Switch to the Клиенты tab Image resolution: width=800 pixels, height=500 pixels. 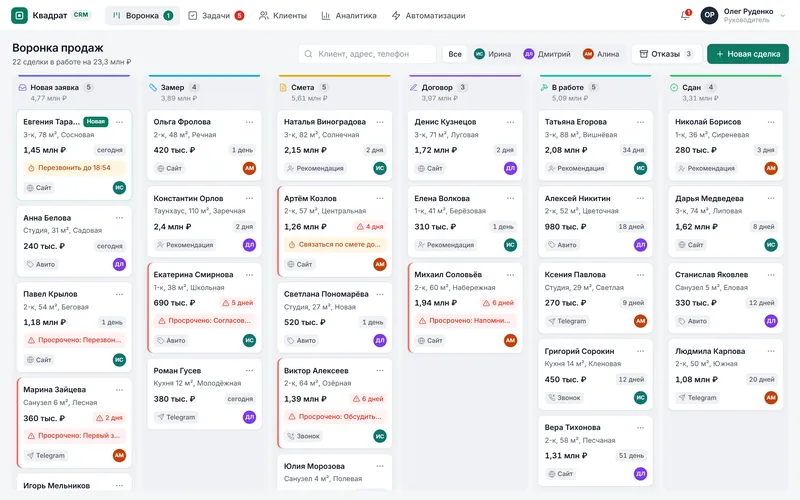[283, 16]
